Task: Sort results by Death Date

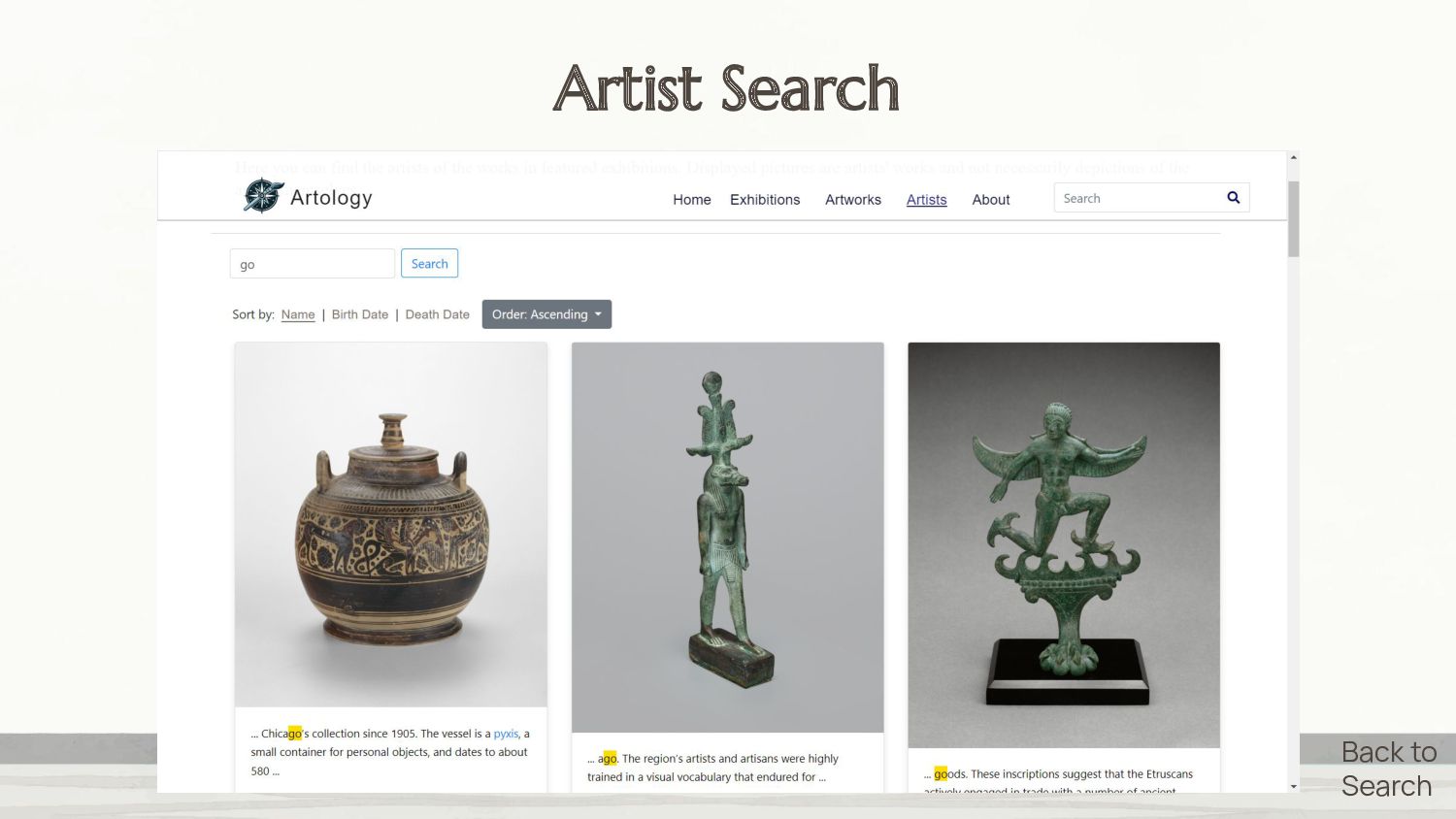Action: (437, 314)
